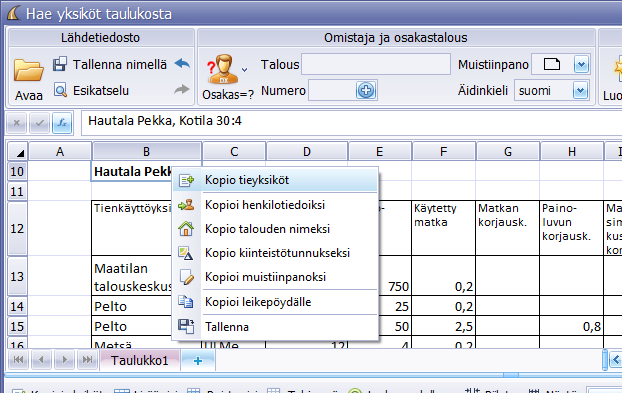Go to first sheet navigation button
Image resolution: width=622 pixels, height=393 pixels.
[18, 360]
